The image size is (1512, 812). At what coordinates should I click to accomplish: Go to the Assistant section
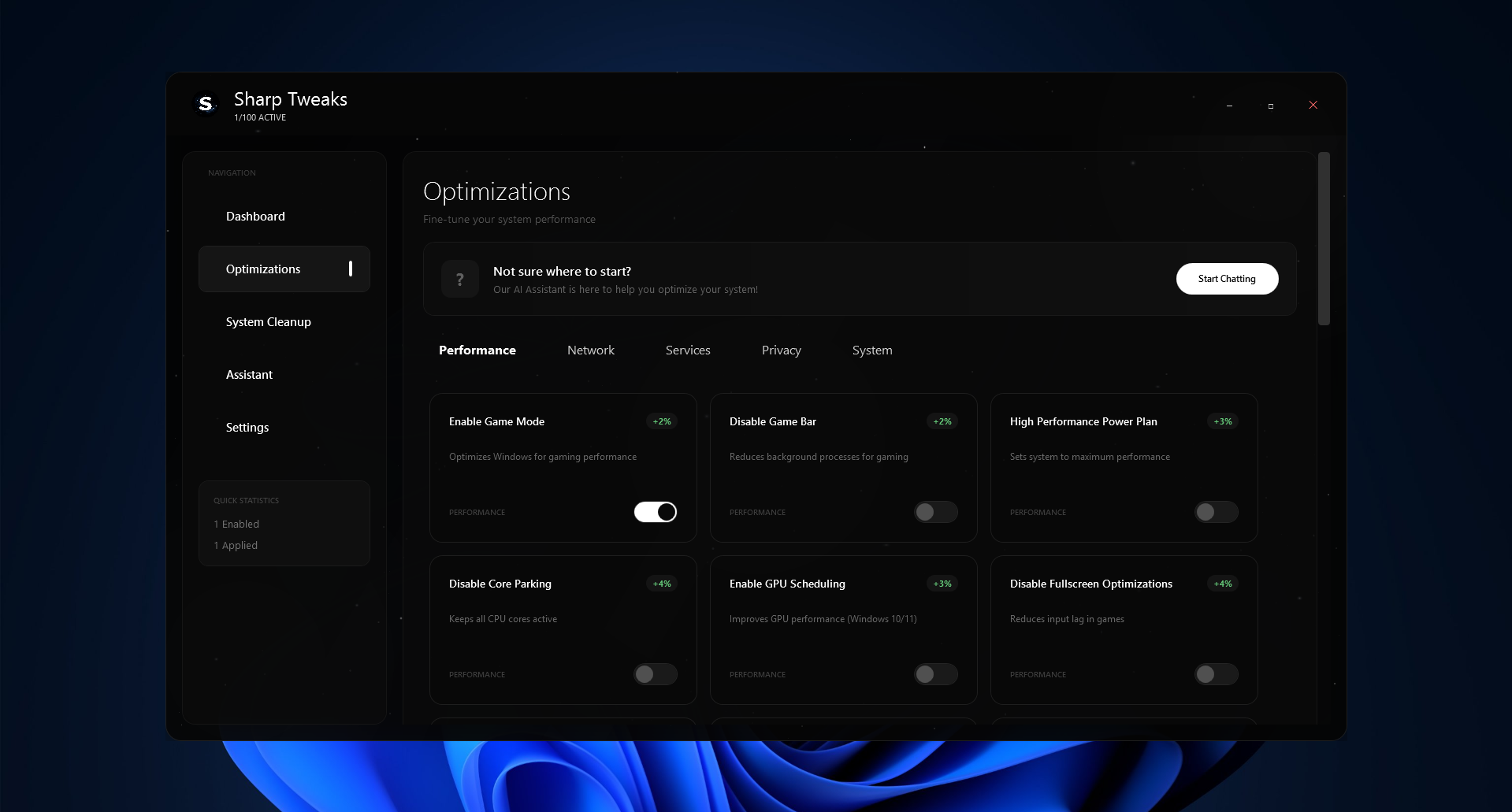[x=249, y=374]
